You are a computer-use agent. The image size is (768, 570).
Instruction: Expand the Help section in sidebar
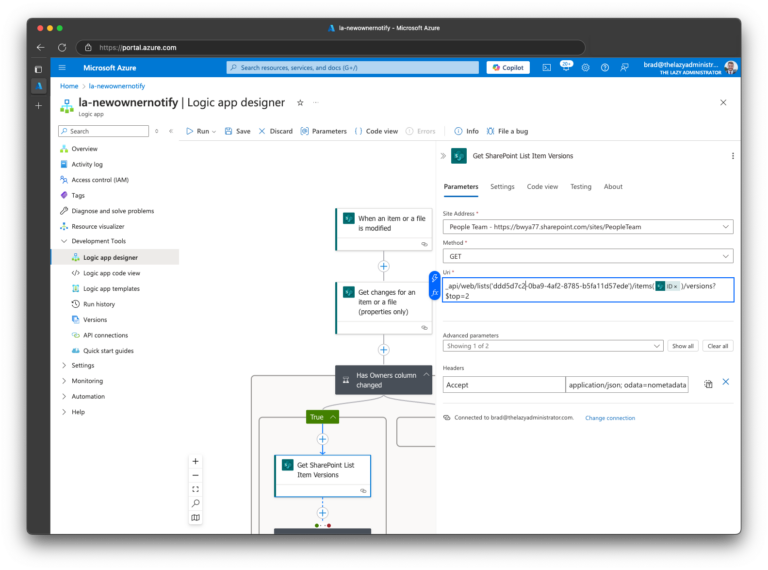(x=64, y=412)
